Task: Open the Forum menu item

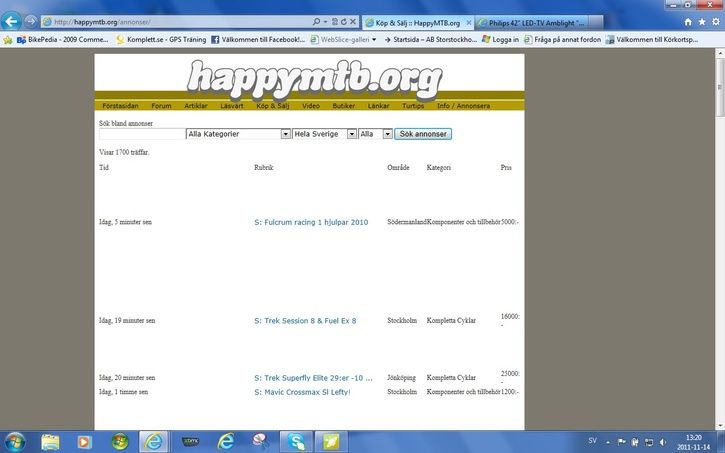Action: click(x=161, y=105)
